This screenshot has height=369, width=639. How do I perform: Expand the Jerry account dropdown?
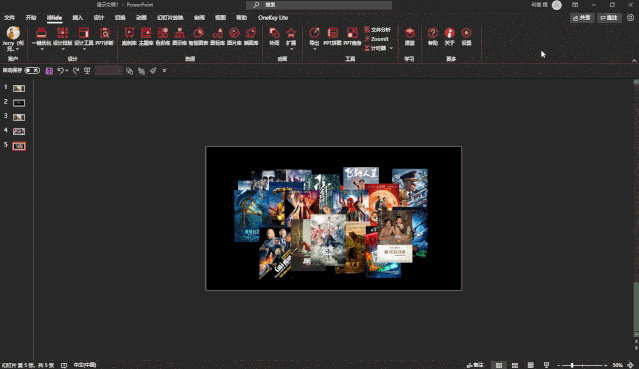coord(17,49)
